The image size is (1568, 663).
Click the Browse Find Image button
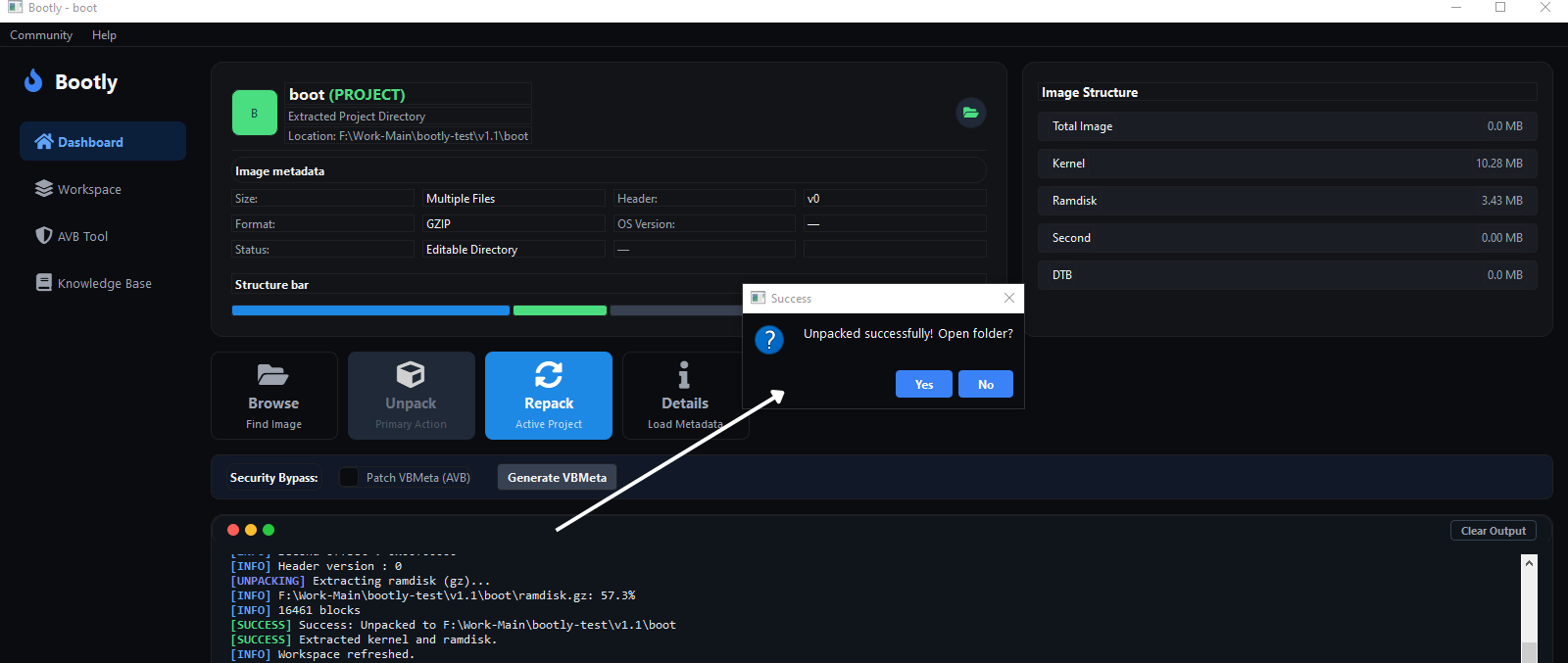274,396
